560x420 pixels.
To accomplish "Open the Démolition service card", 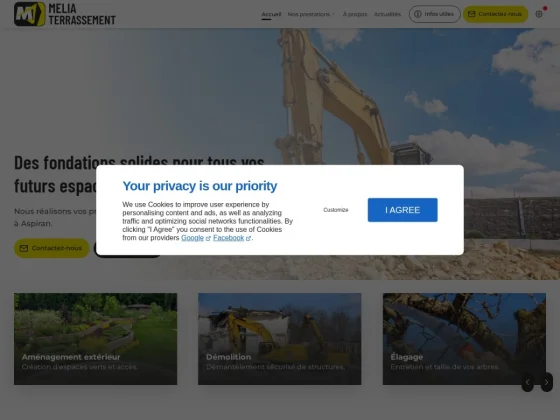I will click(280, 339).
